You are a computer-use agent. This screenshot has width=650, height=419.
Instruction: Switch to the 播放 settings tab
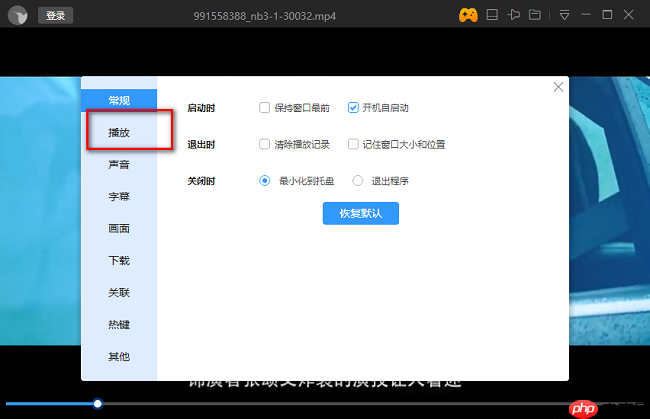[x=119, y=132]
